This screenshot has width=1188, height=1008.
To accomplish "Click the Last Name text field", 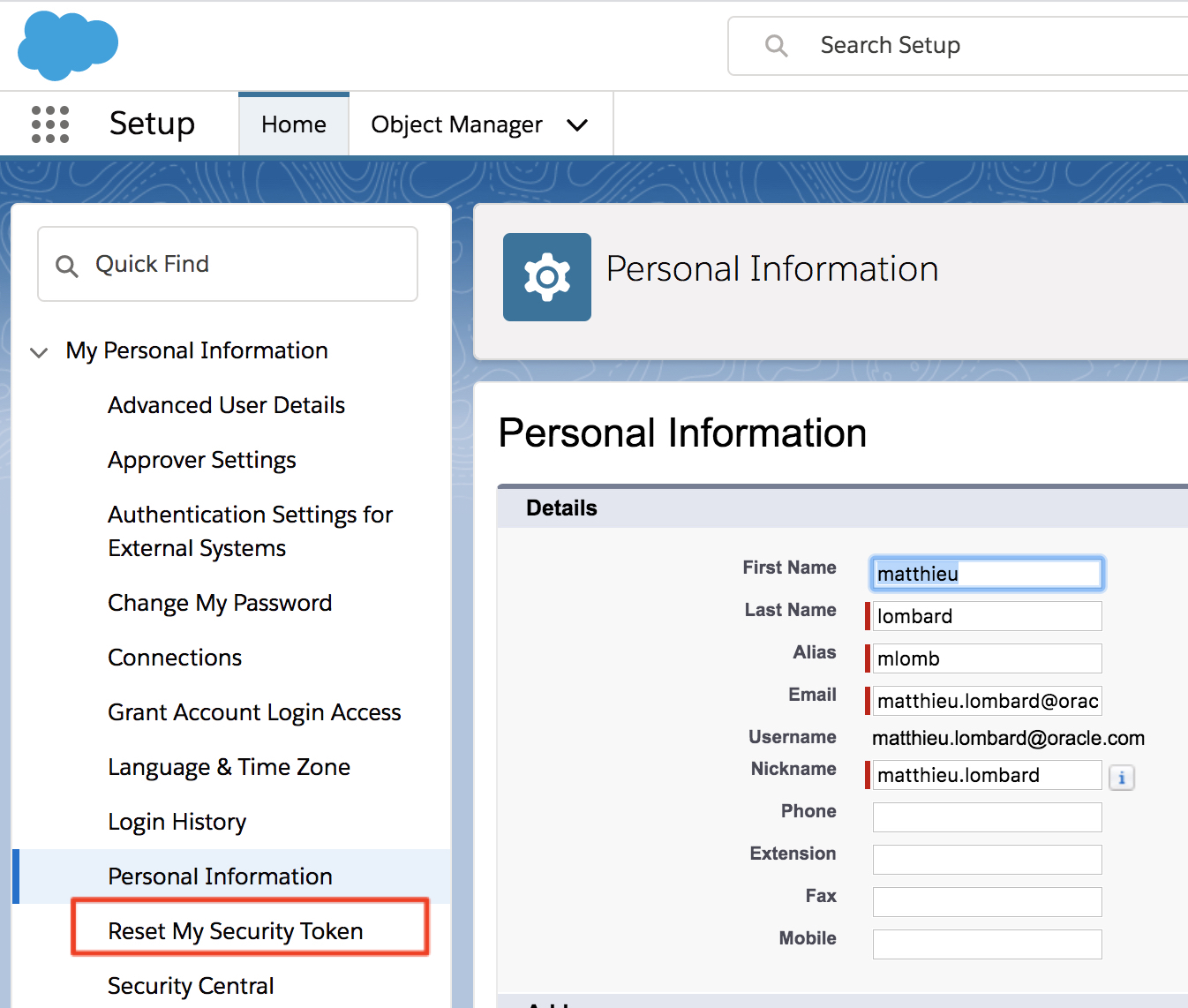I will (x=987, y=616).
